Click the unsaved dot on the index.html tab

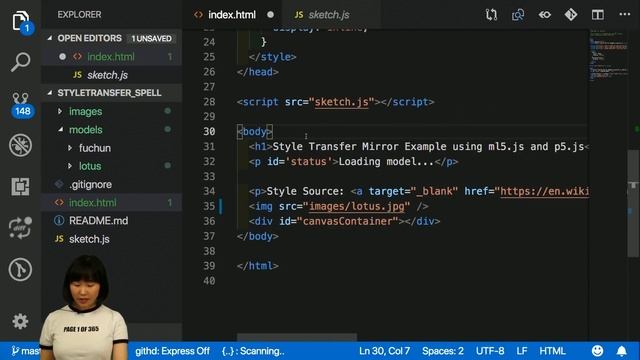(x=270, y=15)
